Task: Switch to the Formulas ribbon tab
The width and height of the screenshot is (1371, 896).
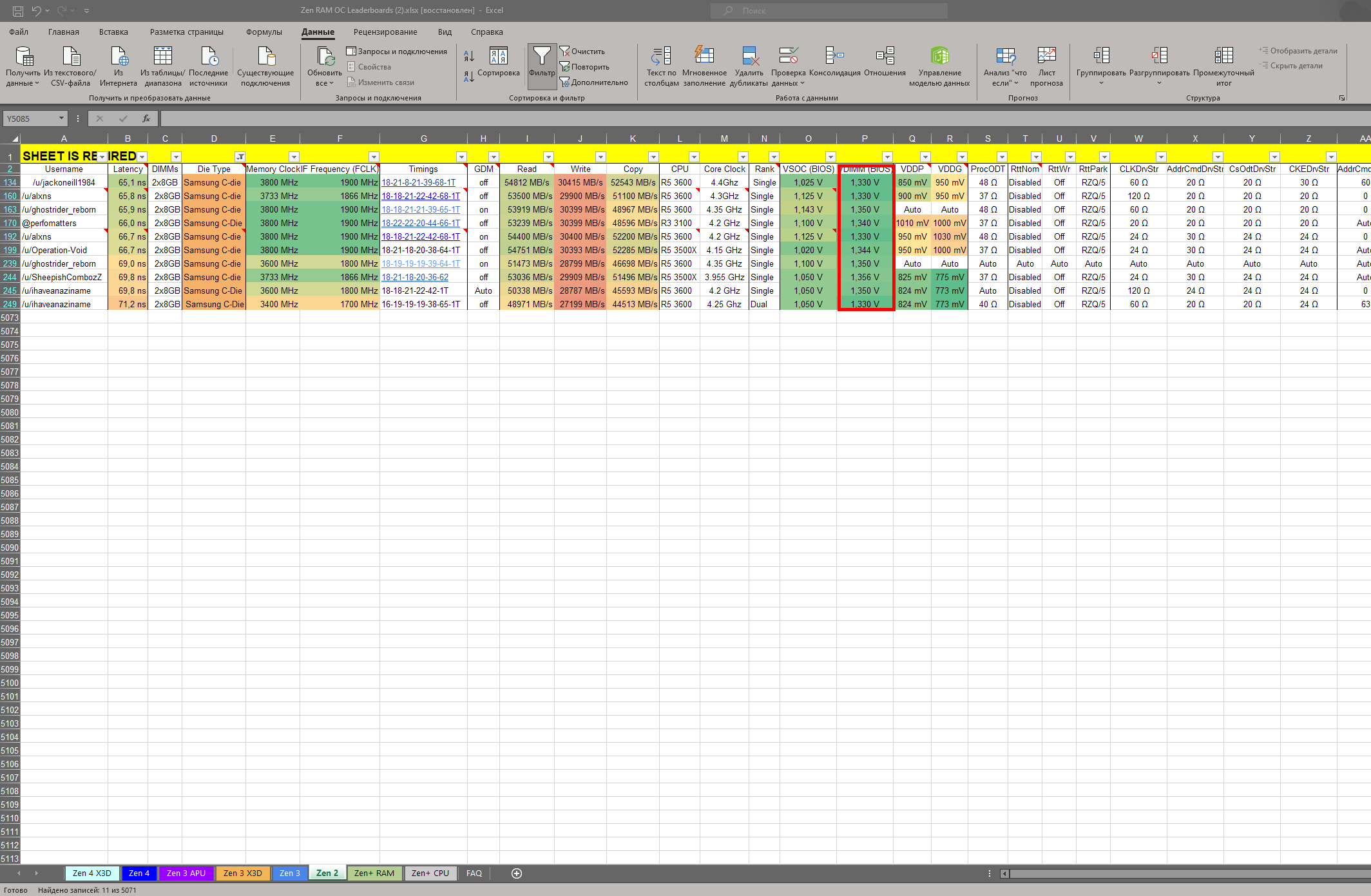Action: 264,32
